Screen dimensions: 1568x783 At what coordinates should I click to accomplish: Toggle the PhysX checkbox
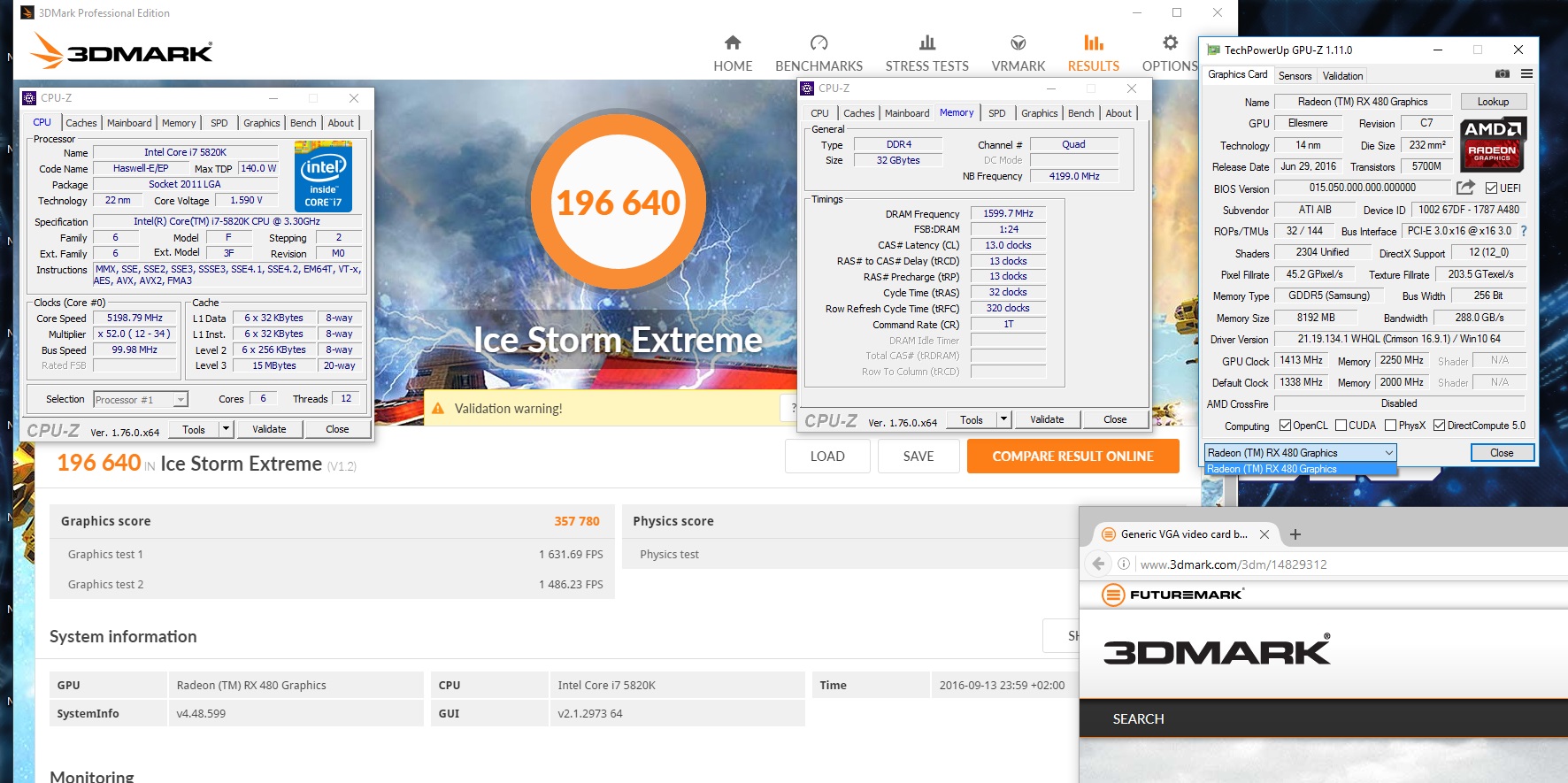1390,426
